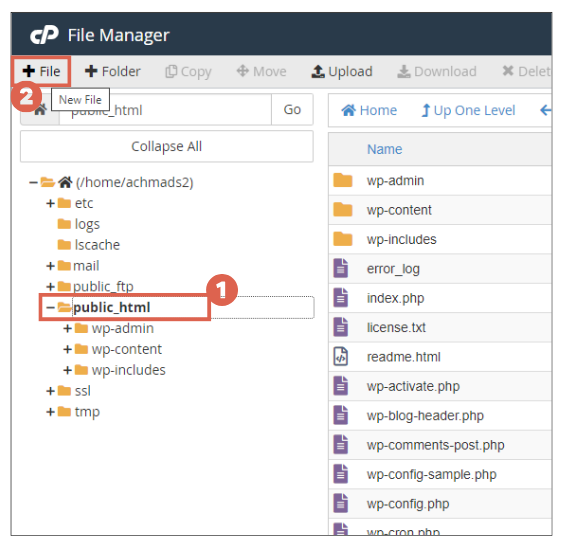Click the wp-activate.php file icon
This screenshot has width=562, height=547.
coord(340,386)
